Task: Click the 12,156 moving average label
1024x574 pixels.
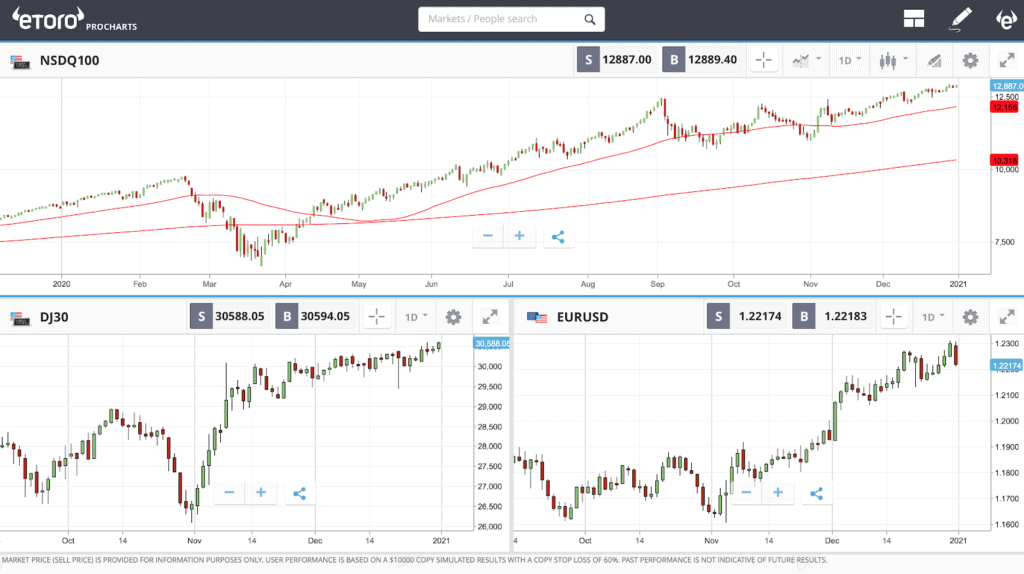Action: click(x=1004, y=108)
